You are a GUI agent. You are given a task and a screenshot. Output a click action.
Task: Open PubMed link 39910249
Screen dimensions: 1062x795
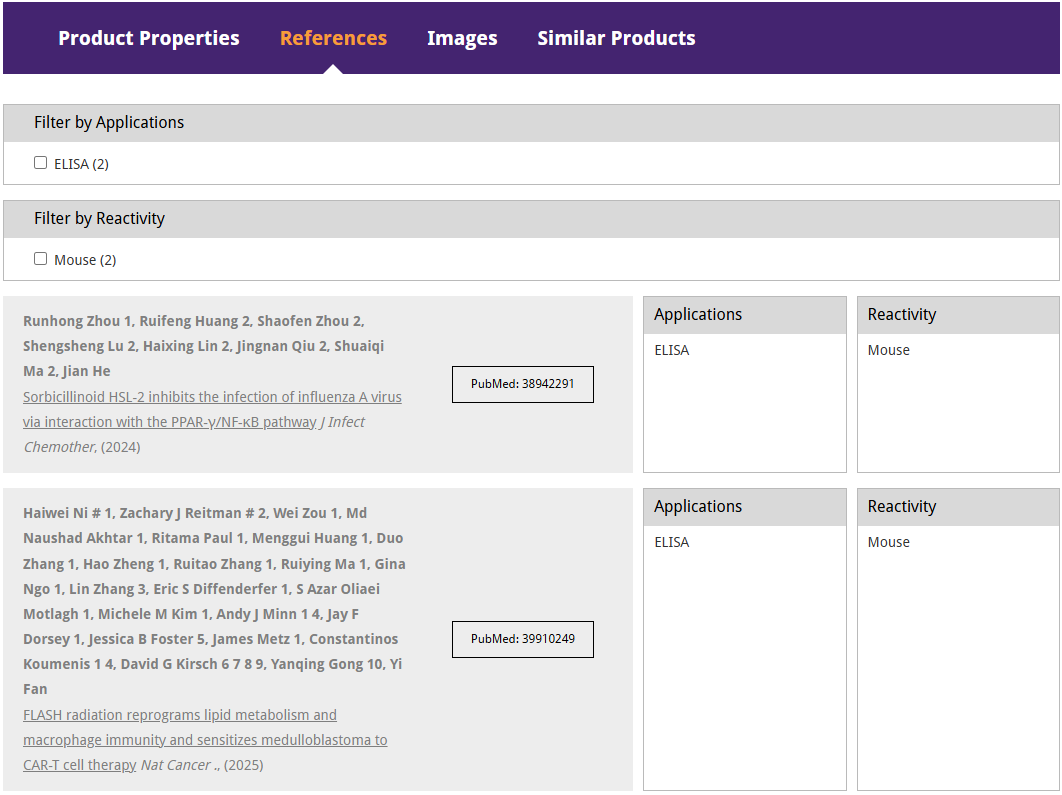pyautogui.click(x=523, y=639)
